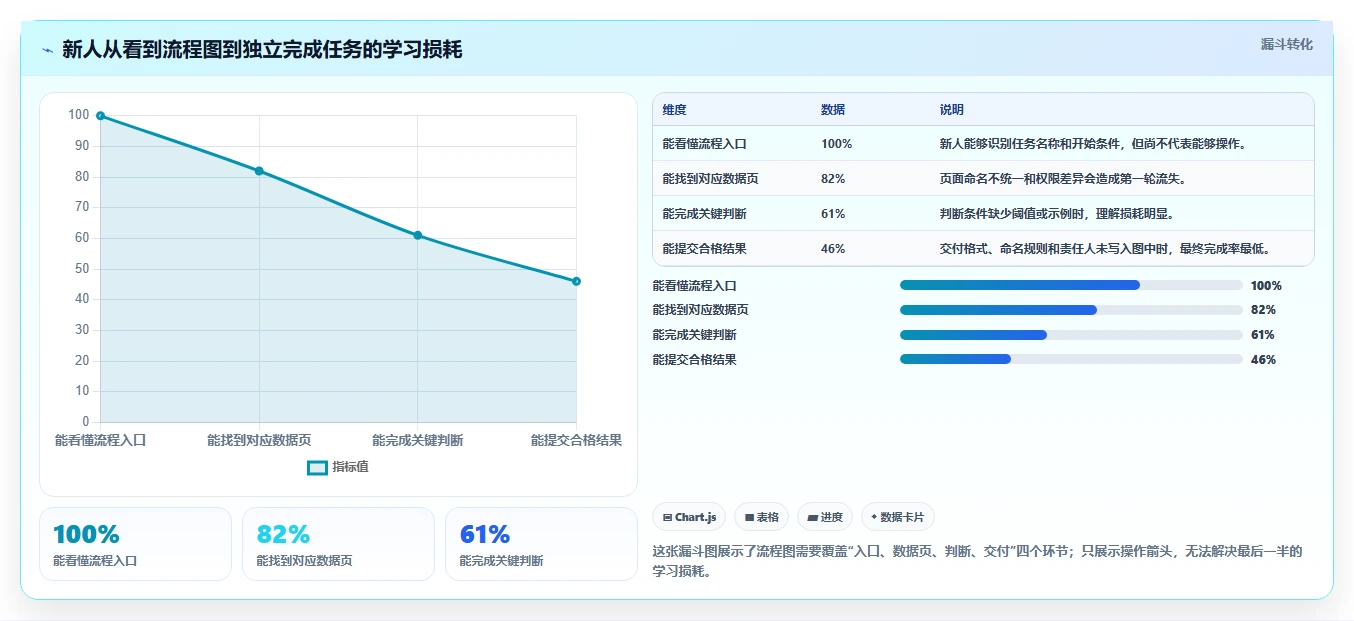Image resolution: width=1354 pixels, height=621 pixels.
Task: Click the chart data point at 82
Action: [x=259, y=171]
